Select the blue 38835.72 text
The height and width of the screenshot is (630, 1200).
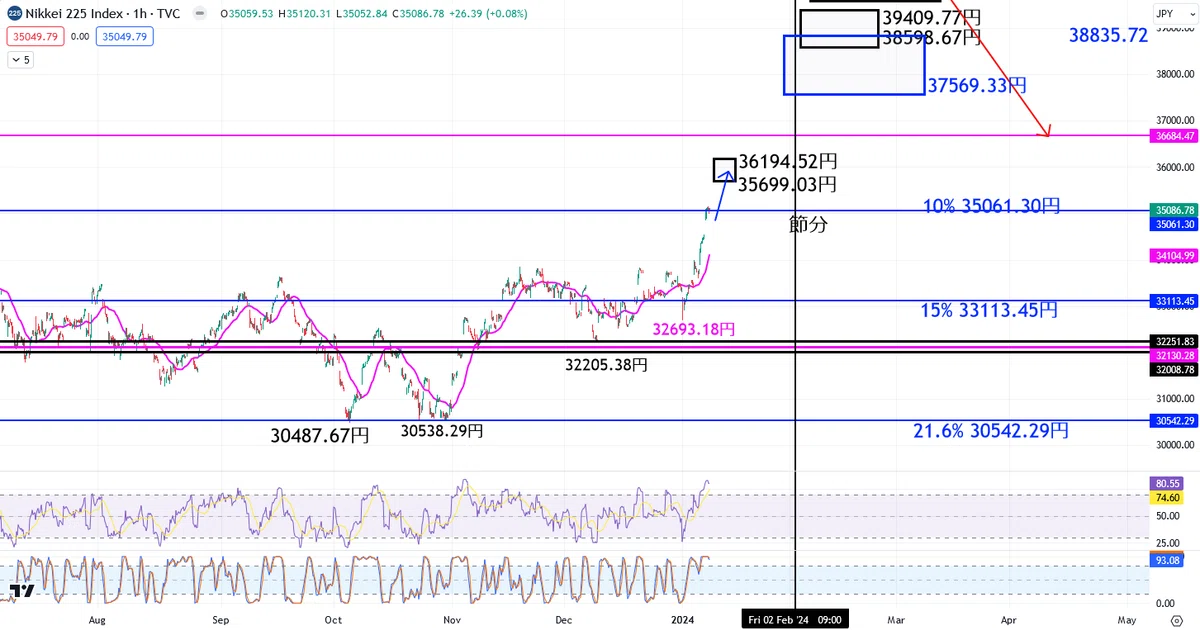click(x=1108, y=35)
